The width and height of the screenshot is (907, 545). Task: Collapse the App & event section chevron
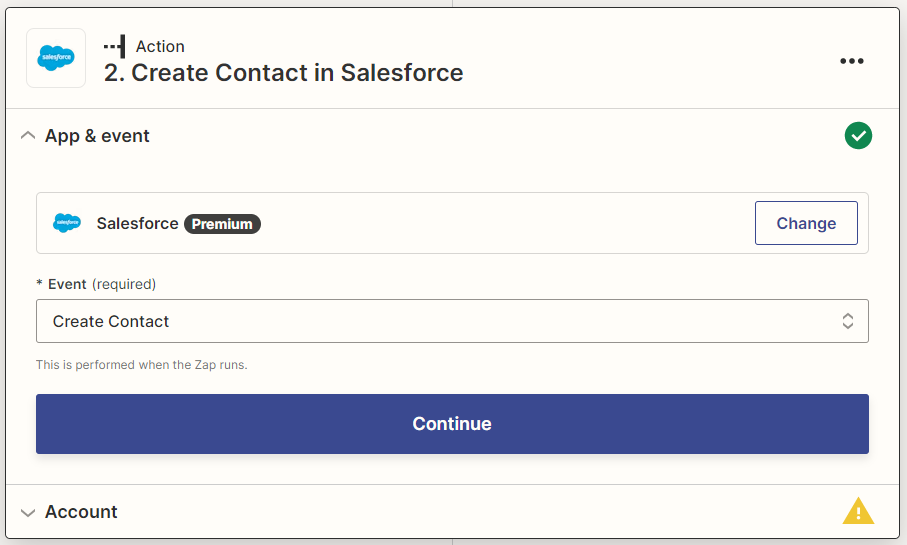[x=28, y=136]
